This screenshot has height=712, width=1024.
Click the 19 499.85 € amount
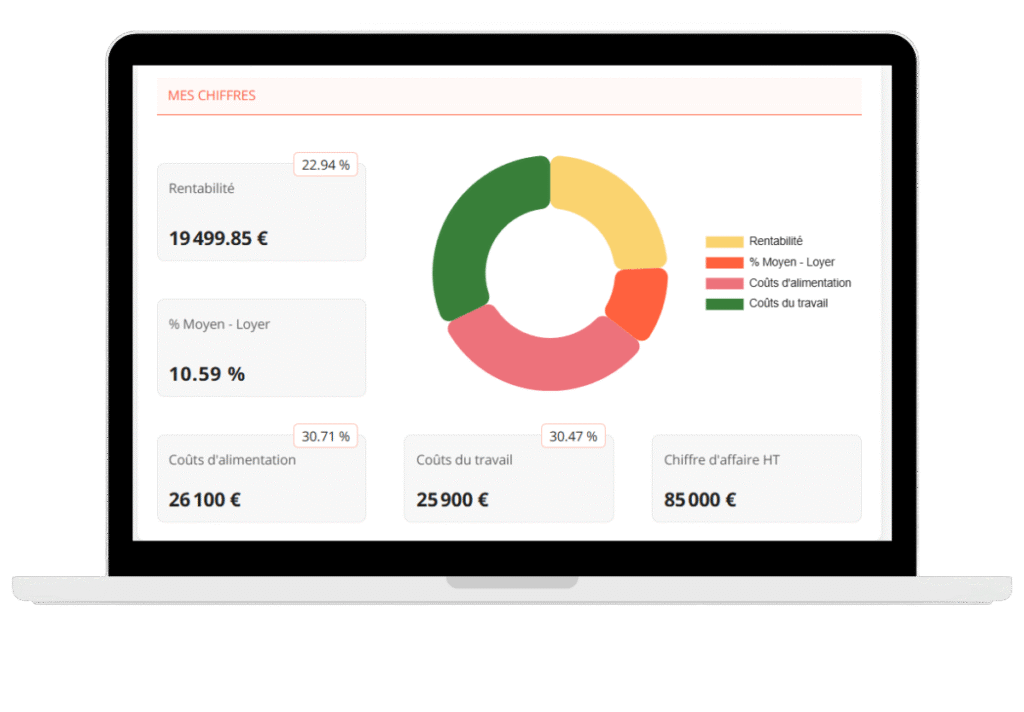(218, 238)
